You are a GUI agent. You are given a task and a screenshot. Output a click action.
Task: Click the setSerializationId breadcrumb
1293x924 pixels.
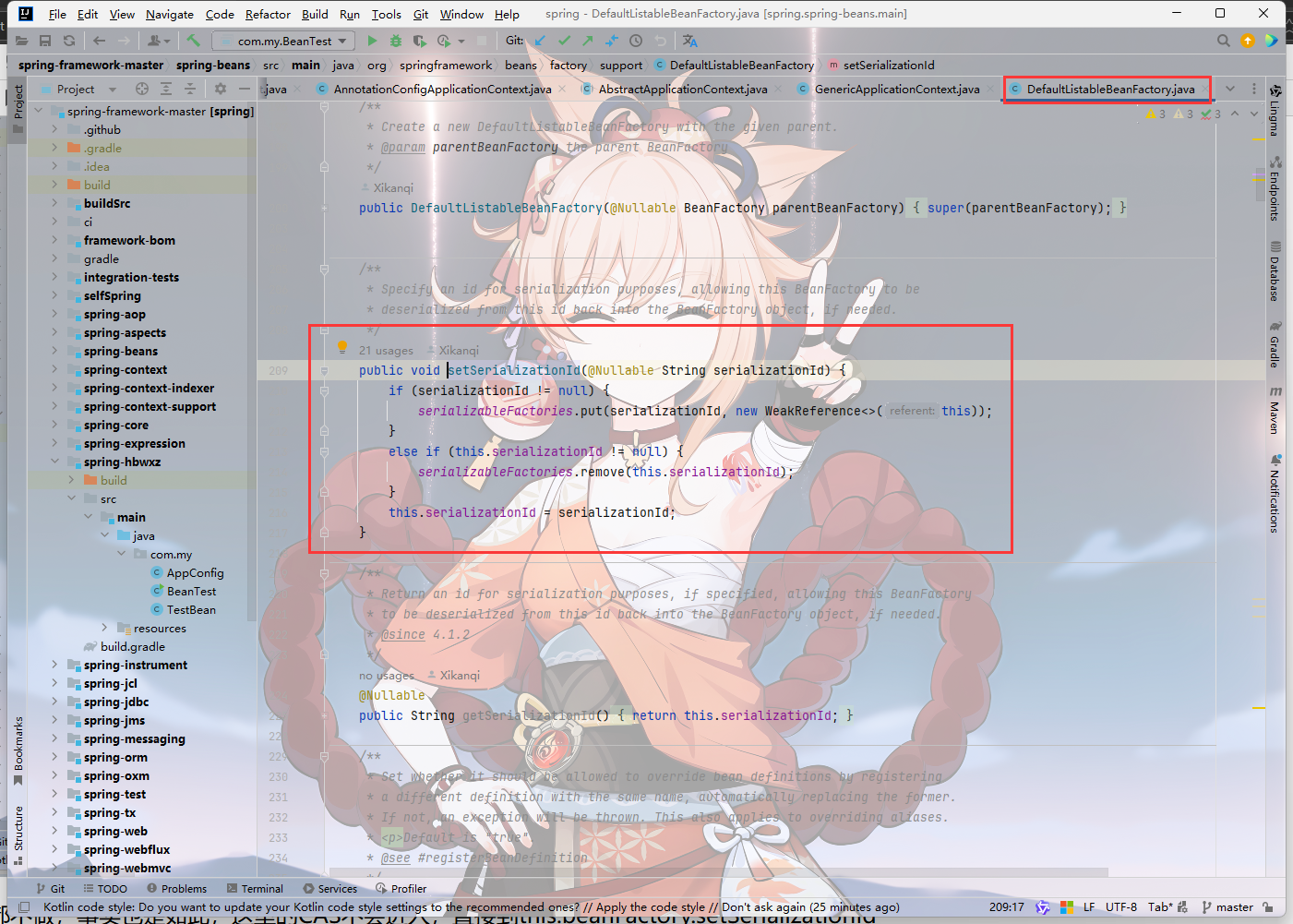pyautogui.click(x=881, y=66)
